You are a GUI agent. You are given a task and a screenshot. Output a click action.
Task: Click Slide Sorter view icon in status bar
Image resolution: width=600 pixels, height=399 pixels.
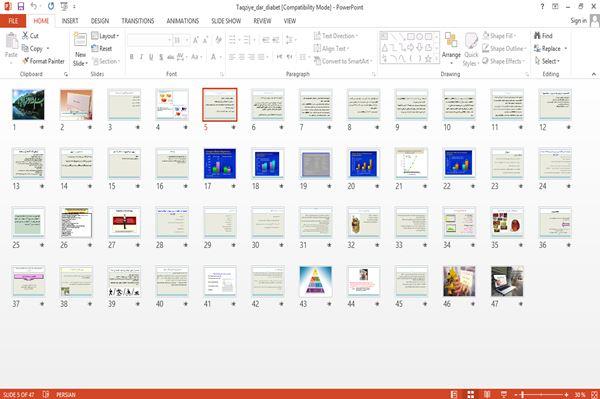click(470, 394)
